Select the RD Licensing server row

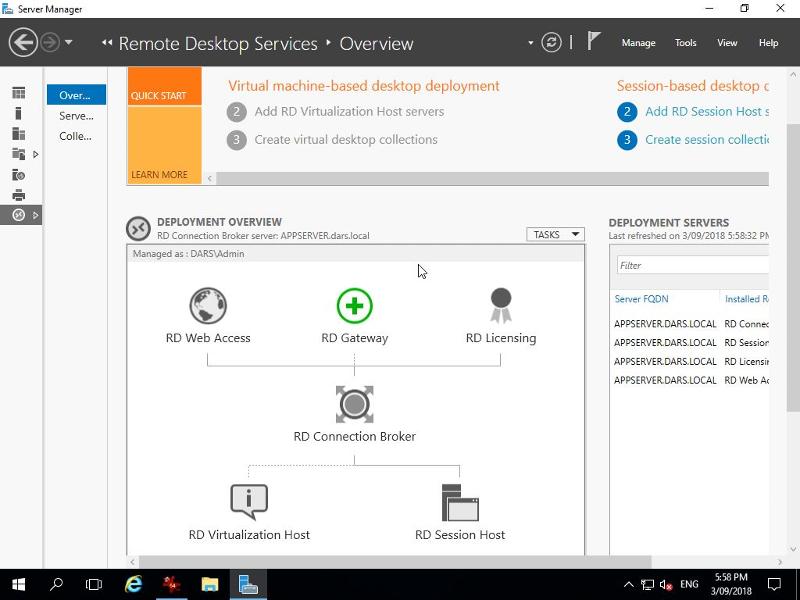point(691,362)
